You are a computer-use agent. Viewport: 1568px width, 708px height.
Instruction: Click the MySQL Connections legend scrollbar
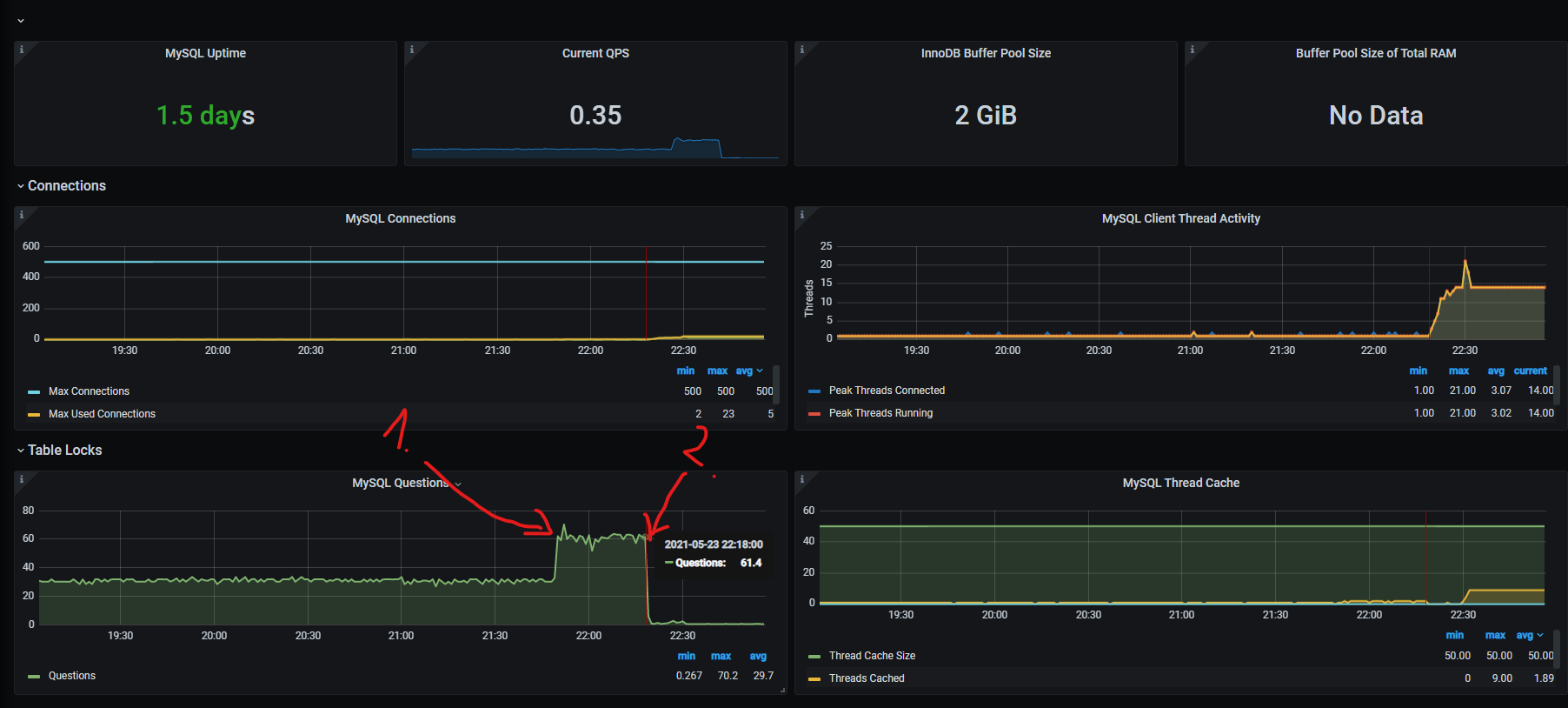775,383
